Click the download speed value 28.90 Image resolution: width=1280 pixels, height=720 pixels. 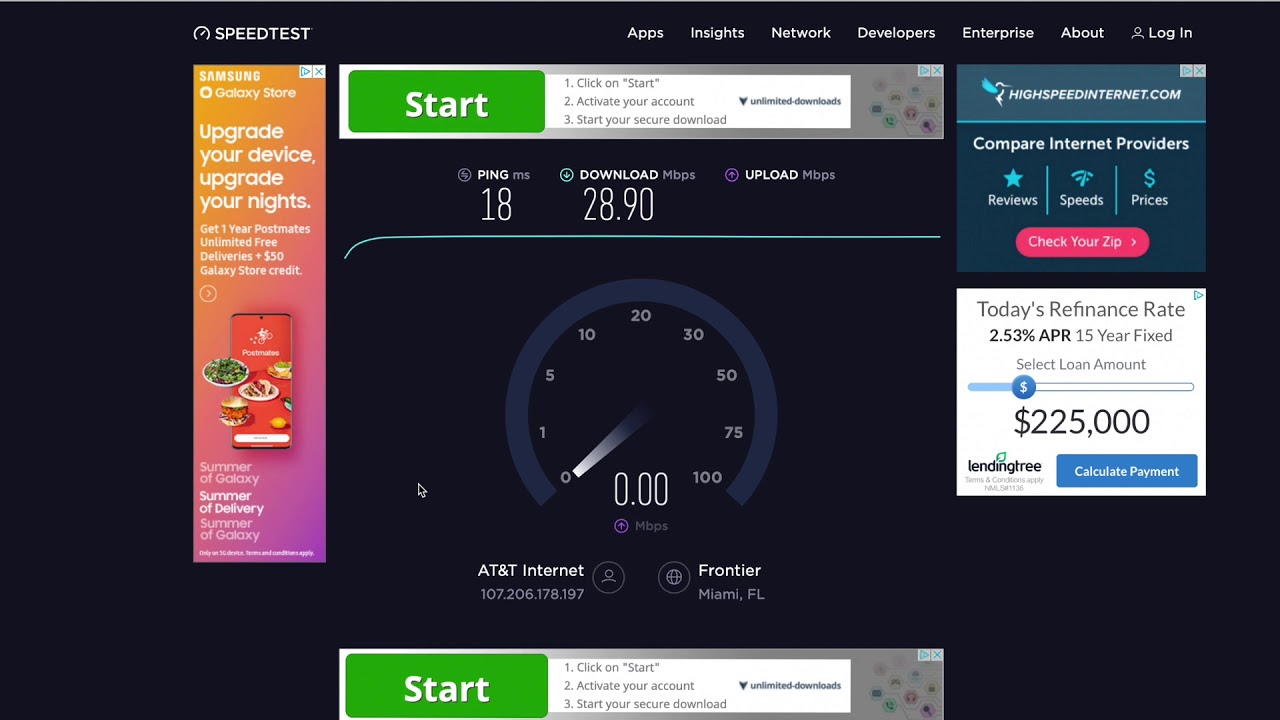[618, 205]
